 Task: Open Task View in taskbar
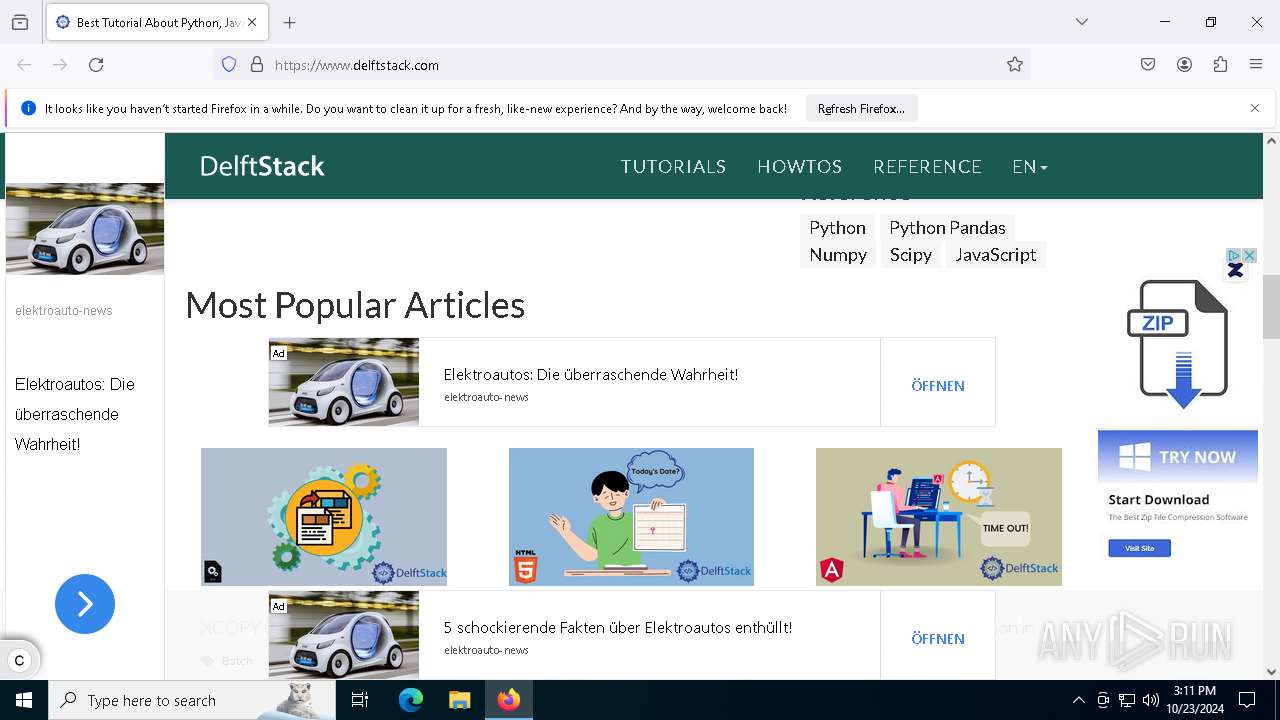tap(360, 700)
